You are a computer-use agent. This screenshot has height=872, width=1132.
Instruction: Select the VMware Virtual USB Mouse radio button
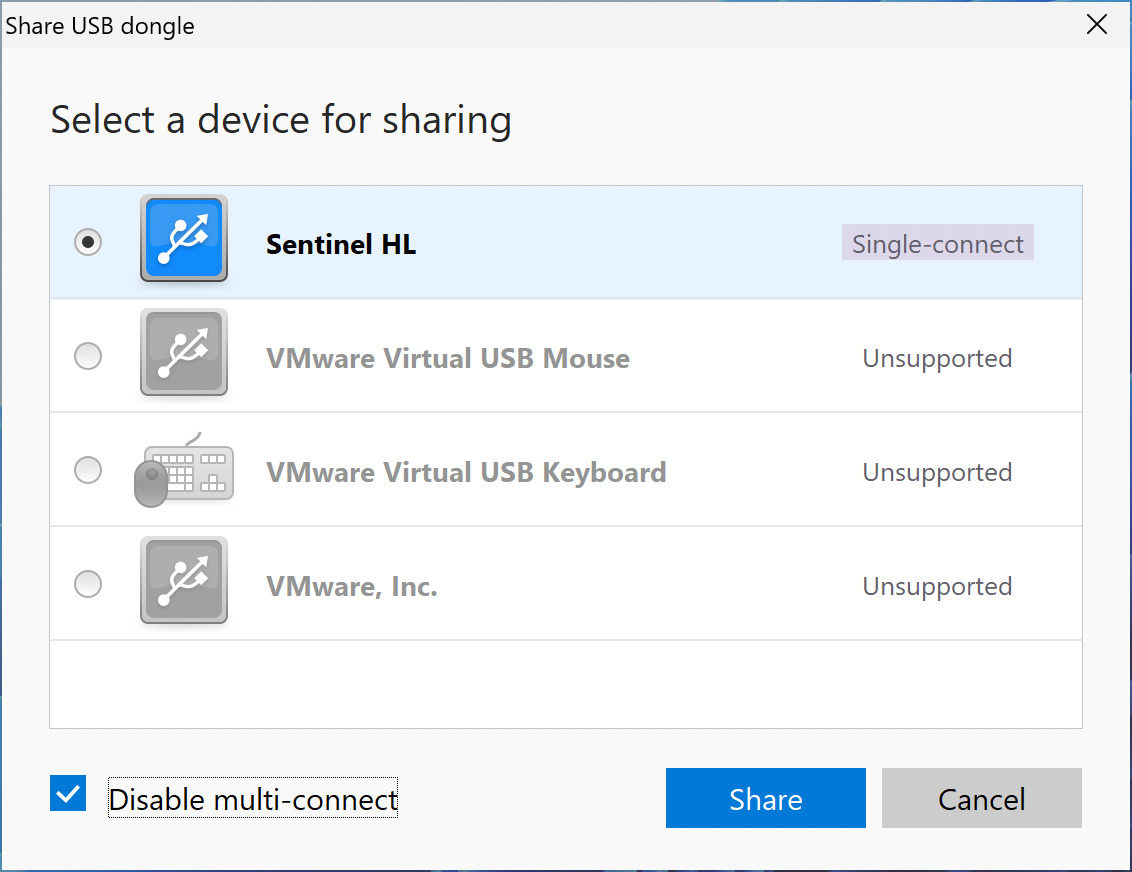[88, 356]
